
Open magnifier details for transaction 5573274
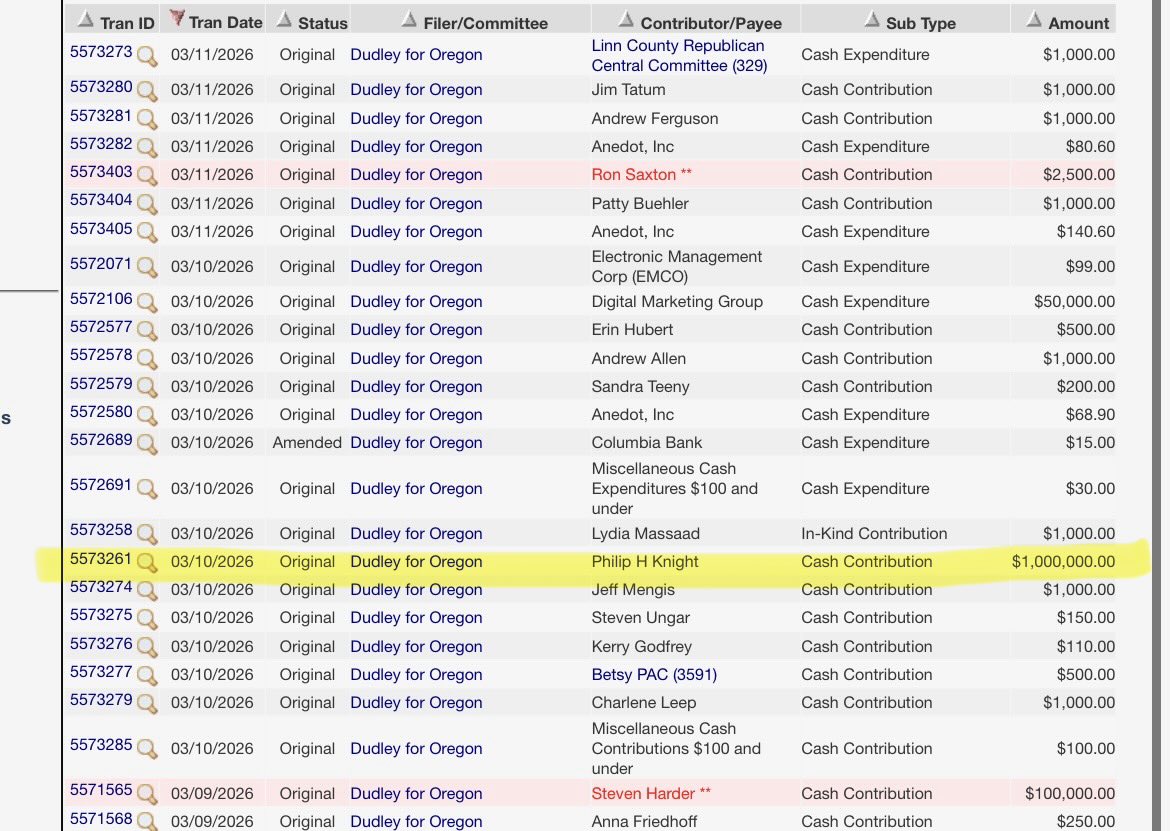point(147,591)
